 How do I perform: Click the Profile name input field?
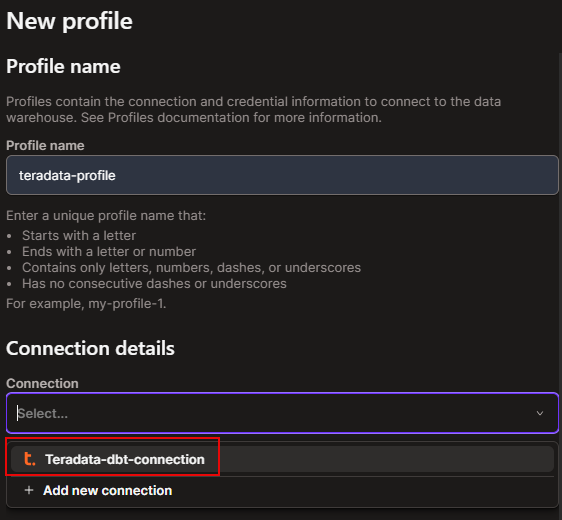click(282, 175)
